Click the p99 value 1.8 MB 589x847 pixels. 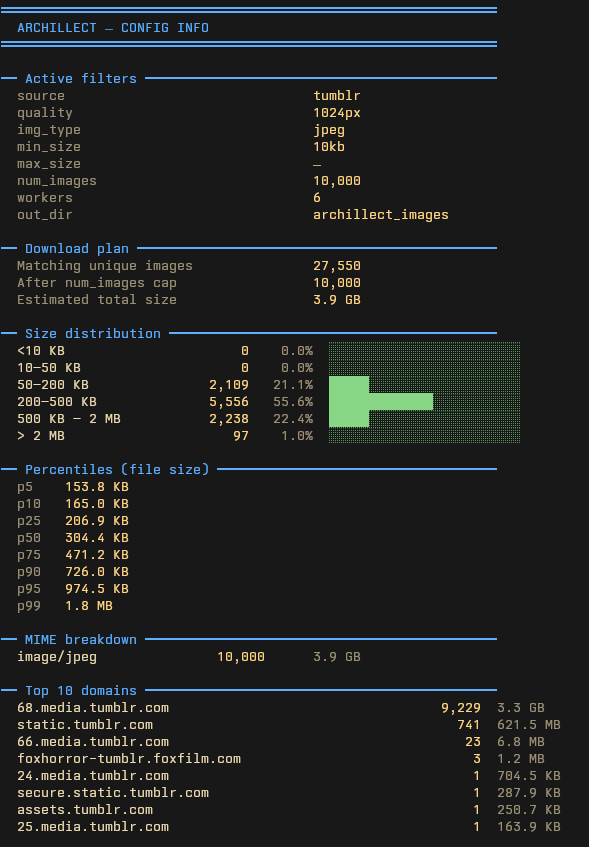pyautogui.click(x=89, y=606)
